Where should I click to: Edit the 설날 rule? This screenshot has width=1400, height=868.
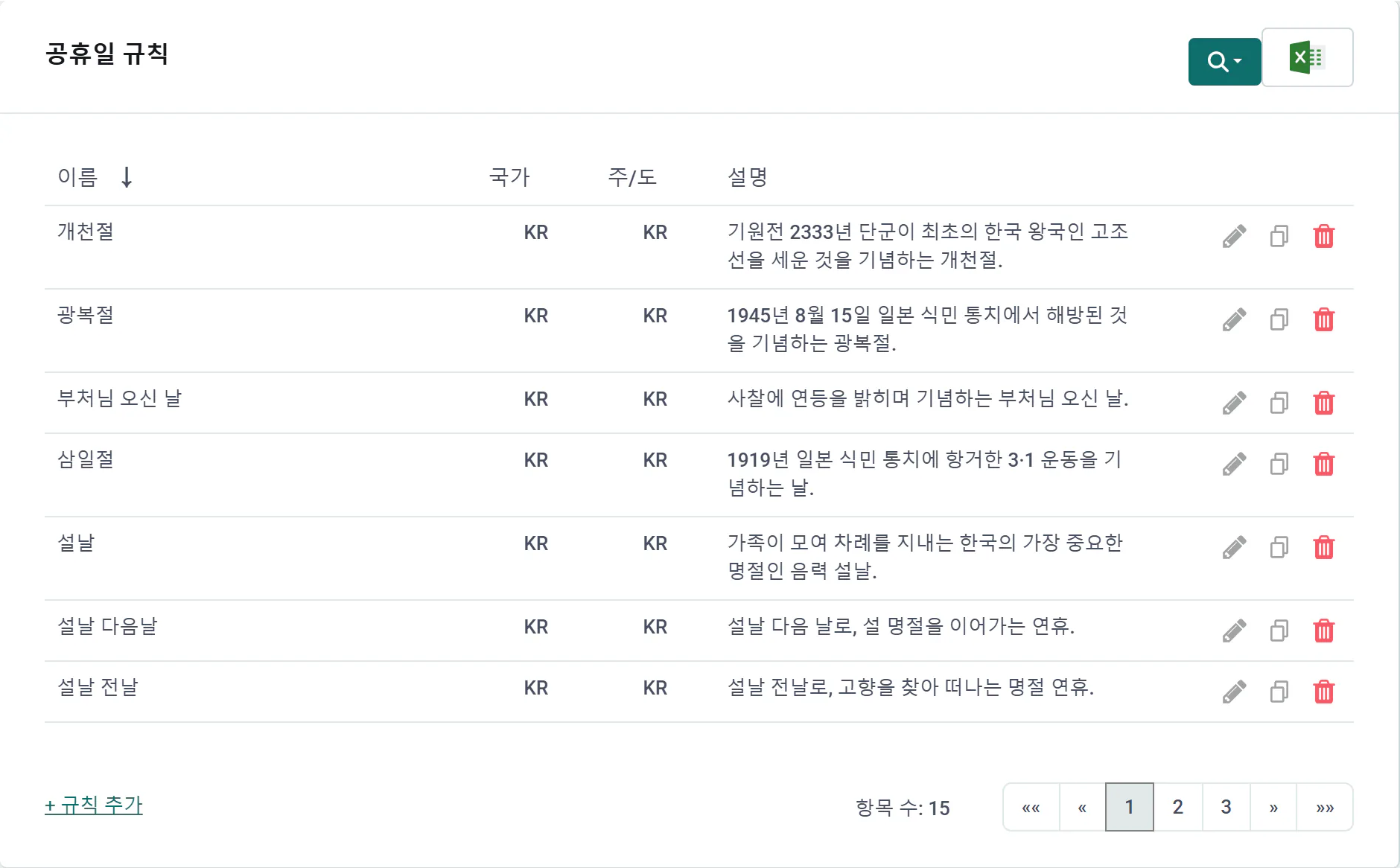1234,547
